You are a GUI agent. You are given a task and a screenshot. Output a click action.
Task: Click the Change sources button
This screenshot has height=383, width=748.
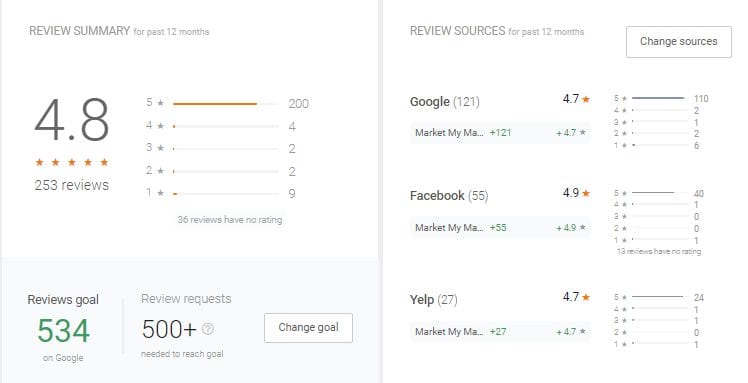(678, 42)
